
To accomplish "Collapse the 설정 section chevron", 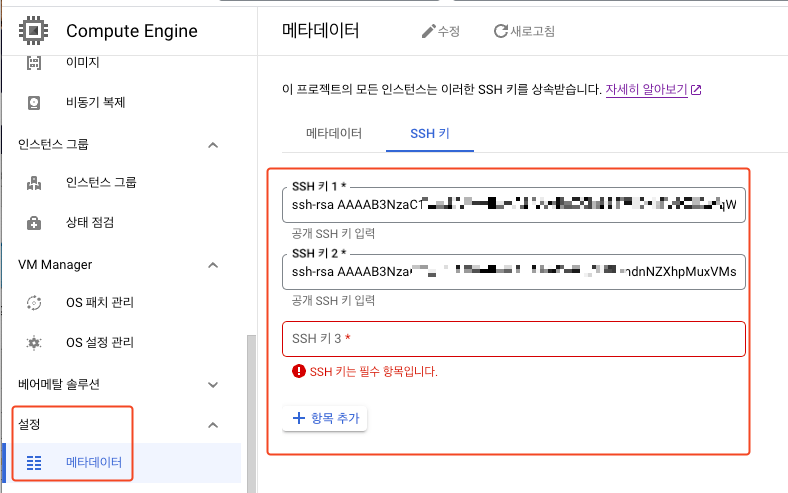I will pyautogui.click(x=213, y=425).
